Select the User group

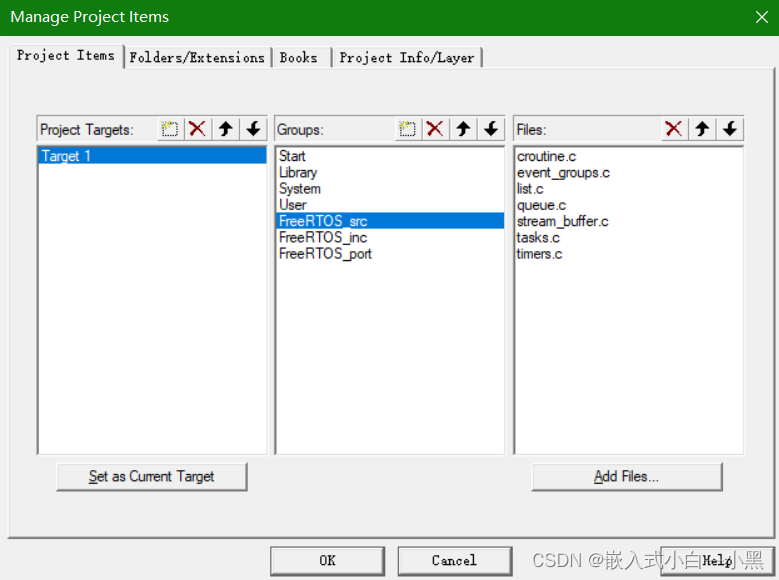pos(390,205)
